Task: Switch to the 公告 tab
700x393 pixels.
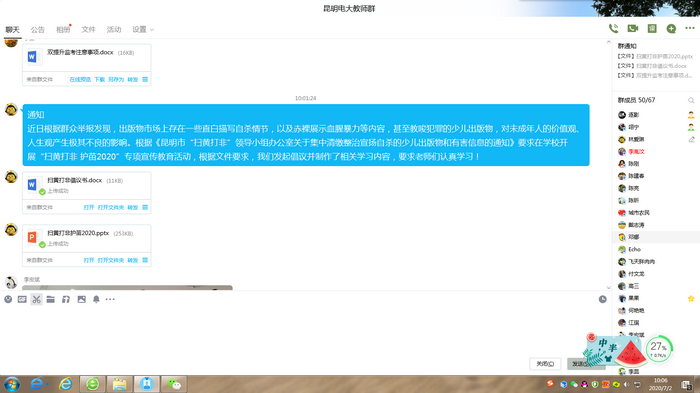Action: pyautogui.click(x=38, y=29)
